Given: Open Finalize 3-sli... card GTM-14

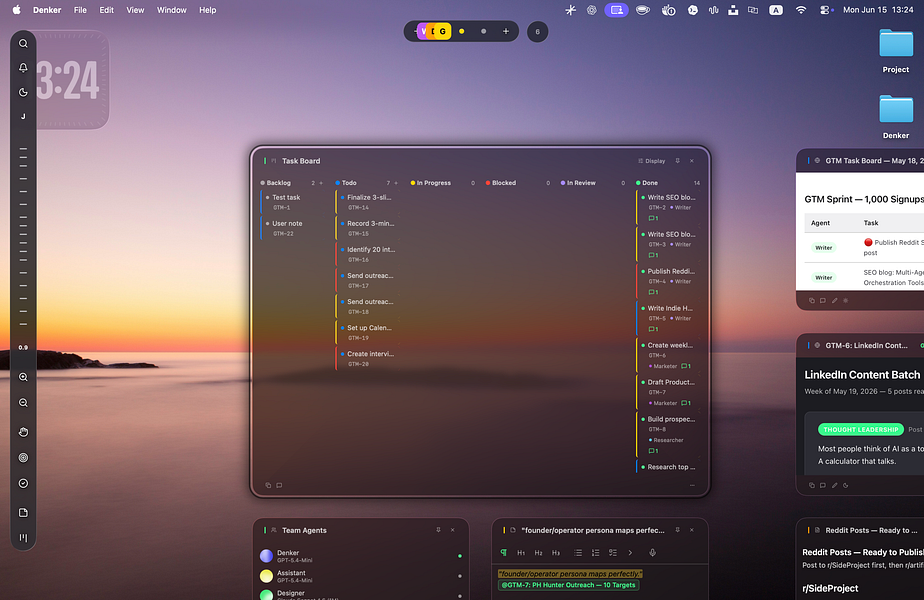Looking at the screenshot, I should (x=368, y=202).
